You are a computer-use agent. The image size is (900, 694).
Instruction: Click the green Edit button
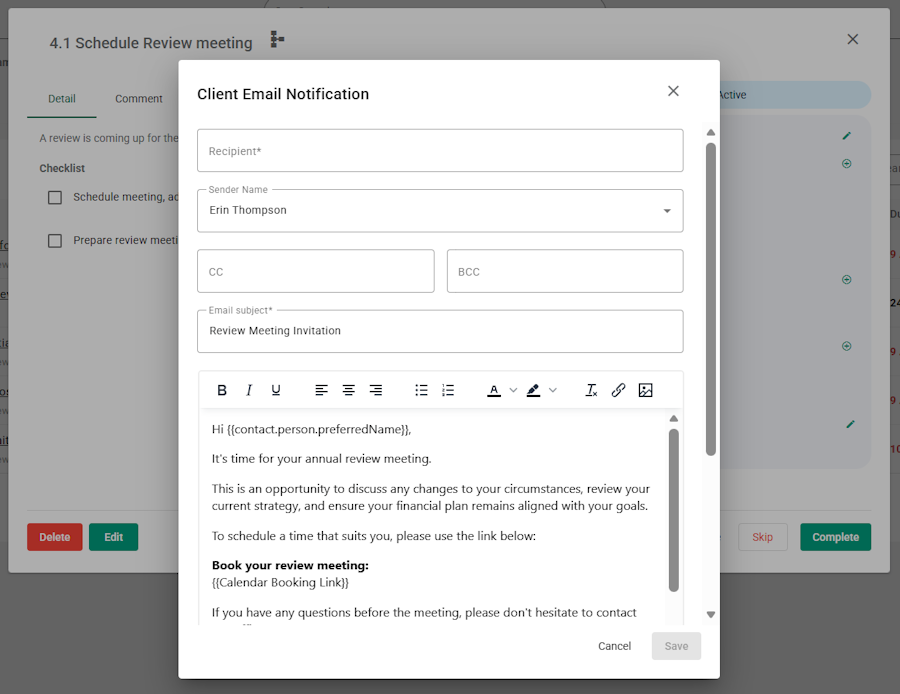tap(113, 537)
